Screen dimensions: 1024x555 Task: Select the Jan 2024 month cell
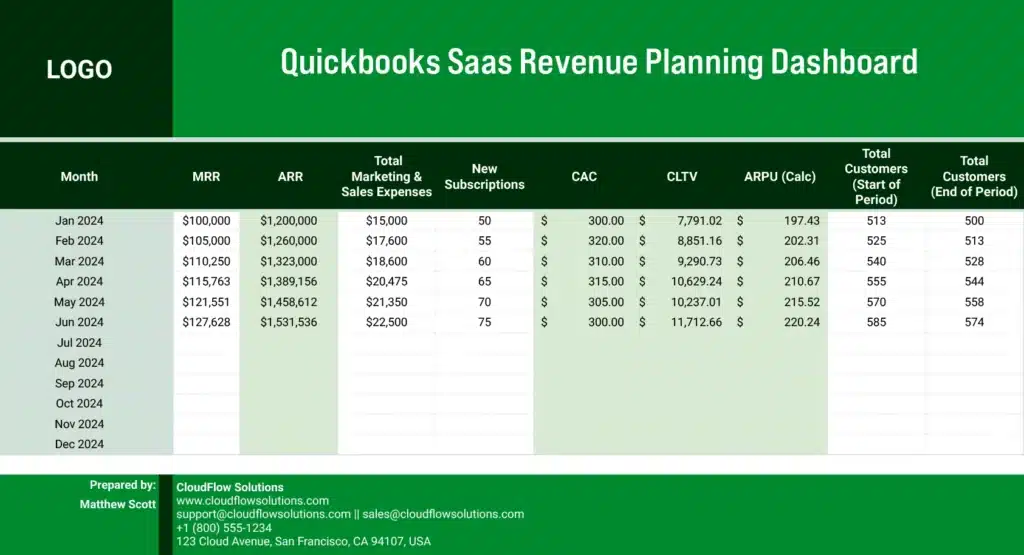pos(79,221)
